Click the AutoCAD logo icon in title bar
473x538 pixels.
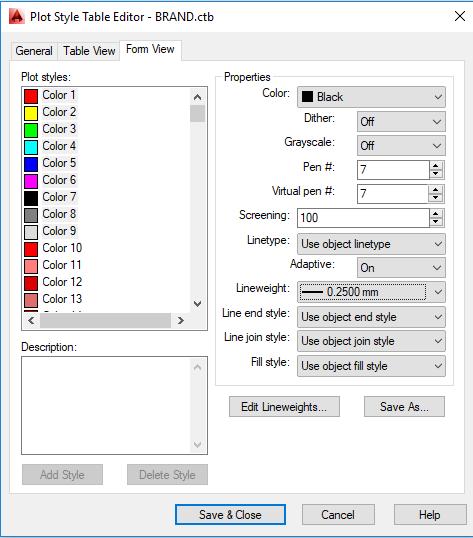coord(16,16)
